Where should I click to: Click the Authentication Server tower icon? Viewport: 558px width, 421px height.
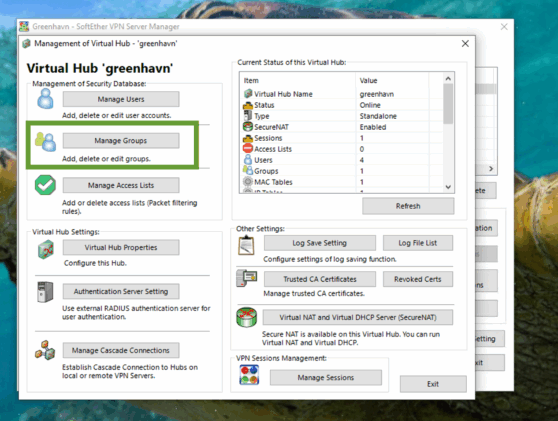[45, 292]
